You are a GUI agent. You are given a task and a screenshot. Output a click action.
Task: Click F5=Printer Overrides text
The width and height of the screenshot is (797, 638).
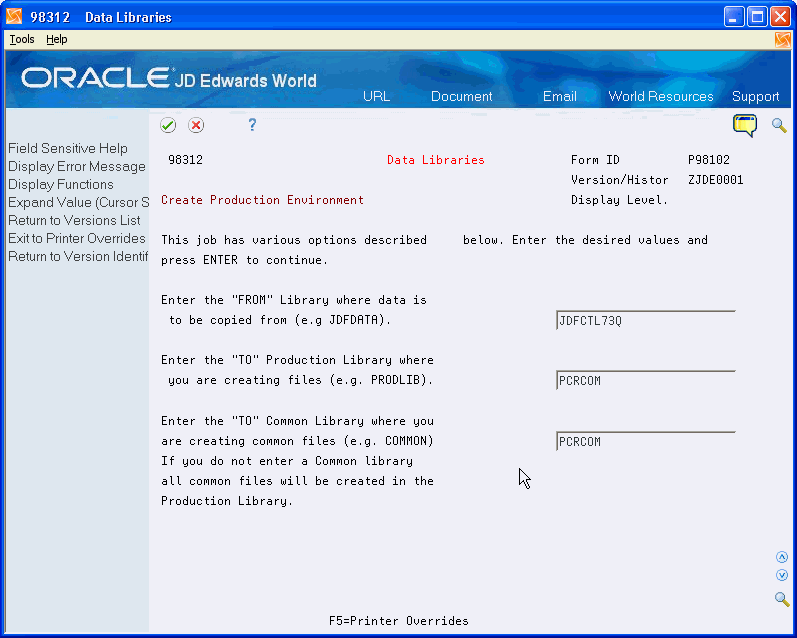coord(398,621)
